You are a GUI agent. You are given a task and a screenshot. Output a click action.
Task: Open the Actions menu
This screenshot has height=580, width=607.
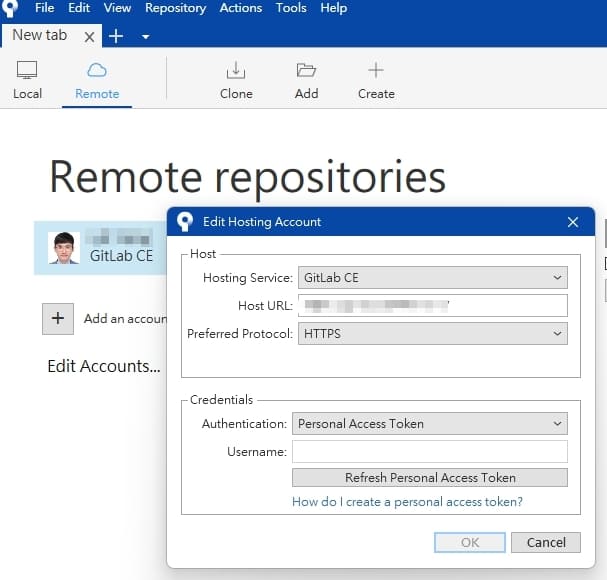[x=240, y=8]
